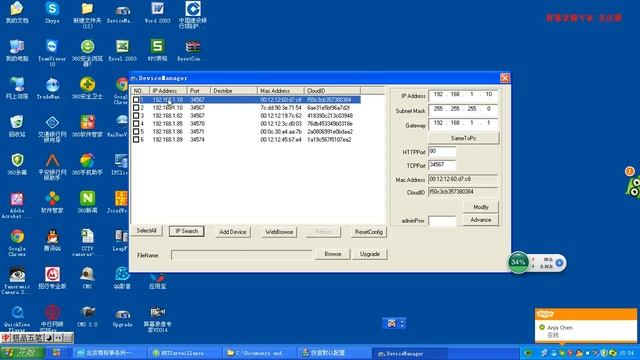640x360 pixels.
Task: Start an IP Search for devices
Action: pos(187,231)
